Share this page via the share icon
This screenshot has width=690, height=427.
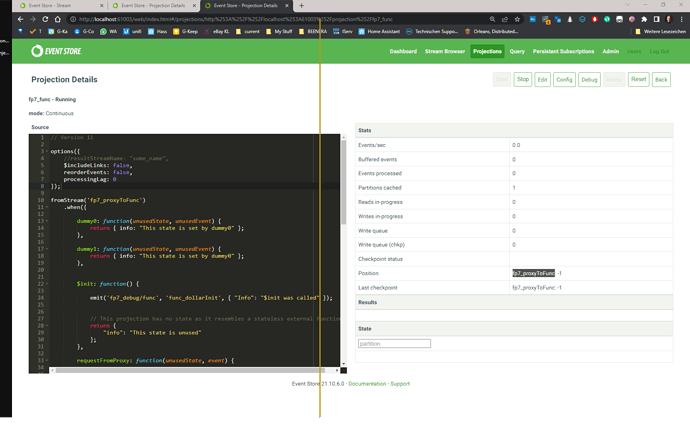504,19
